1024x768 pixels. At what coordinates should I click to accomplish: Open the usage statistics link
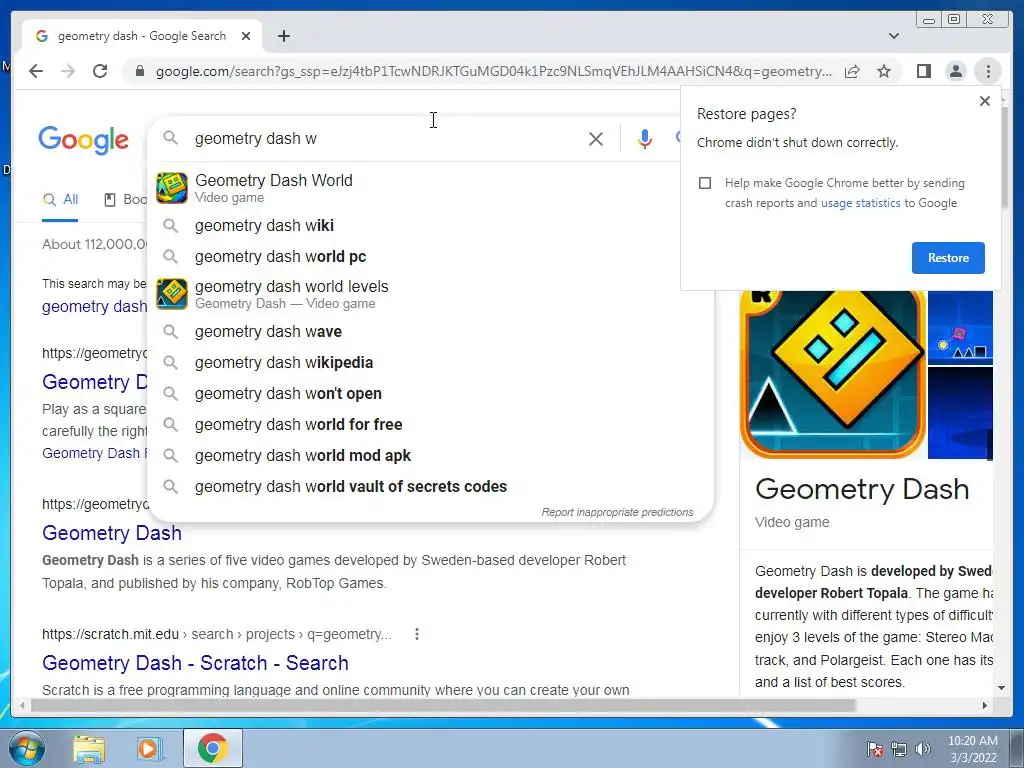tap(860, 203)
